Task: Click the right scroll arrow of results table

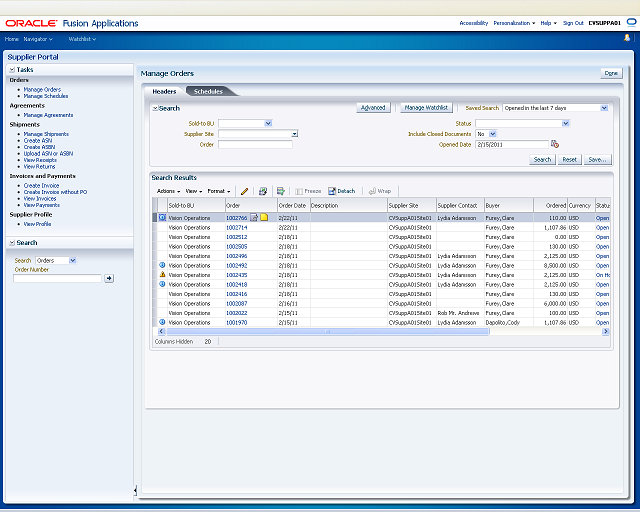Action: [x=606, y=331]
